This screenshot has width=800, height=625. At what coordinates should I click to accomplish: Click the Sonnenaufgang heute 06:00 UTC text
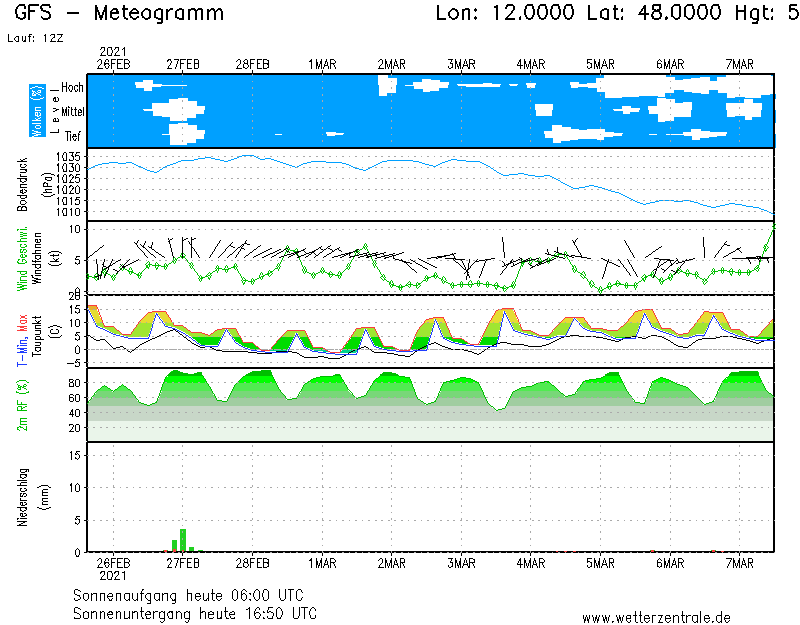187,594
